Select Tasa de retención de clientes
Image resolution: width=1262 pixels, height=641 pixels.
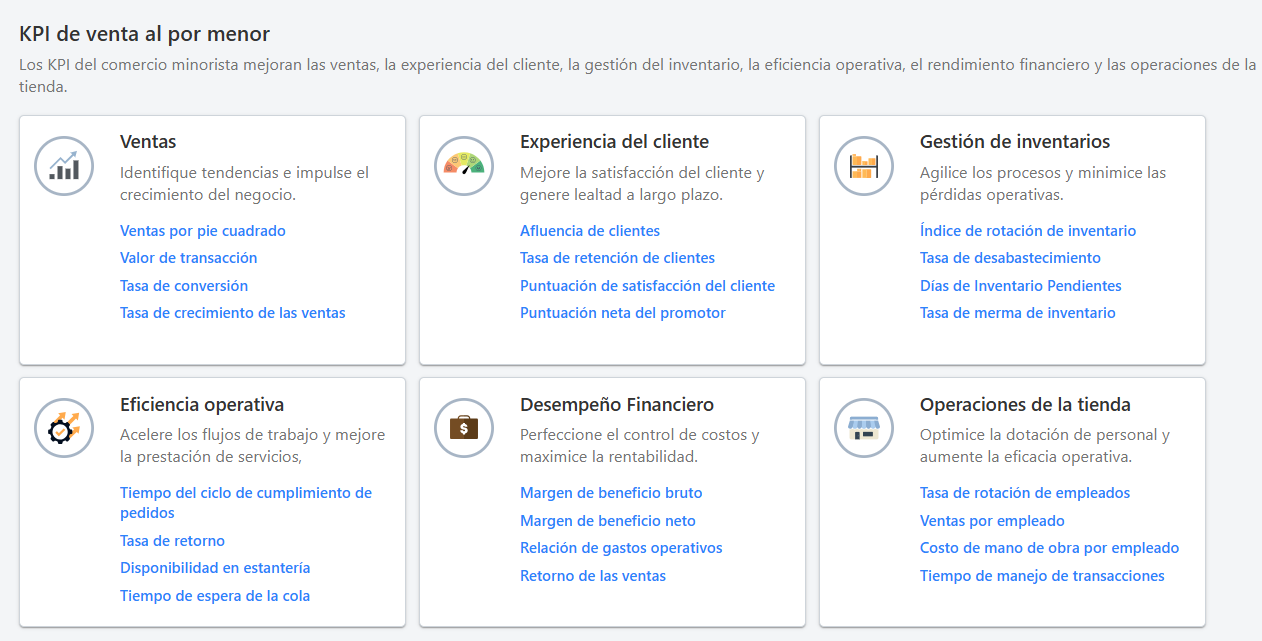click(x=617, y=257)
